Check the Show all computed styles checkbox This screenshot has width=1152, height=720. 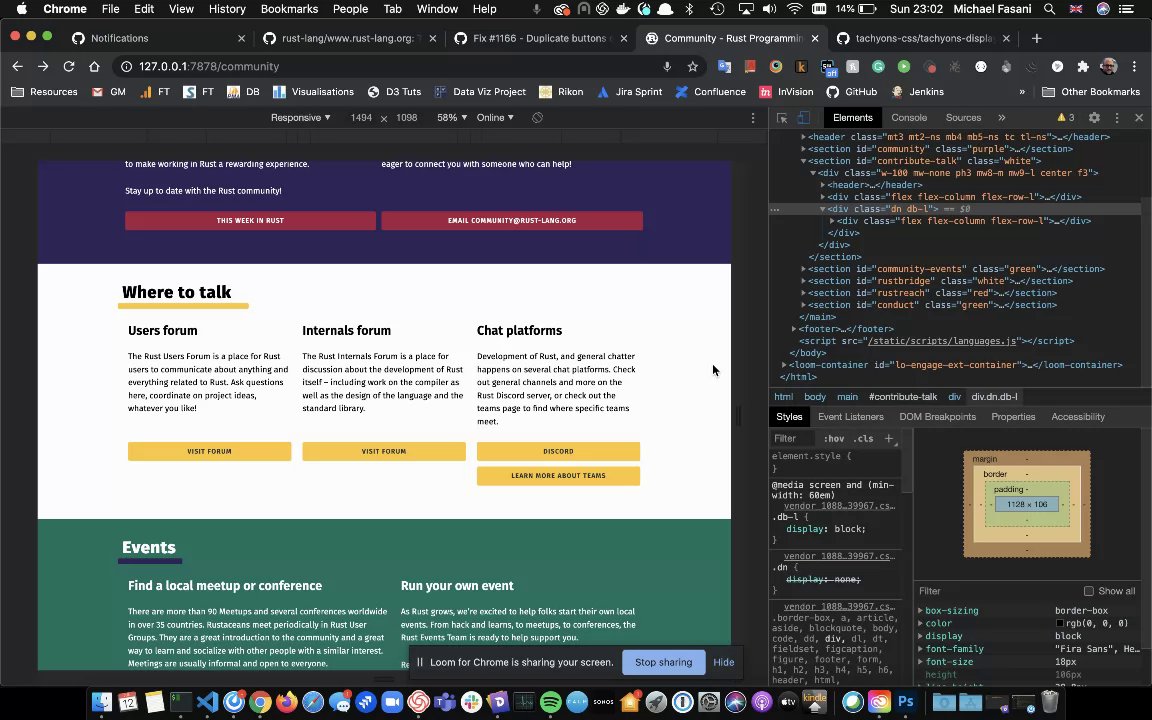pyautogui.click(x=1088, y=591)
